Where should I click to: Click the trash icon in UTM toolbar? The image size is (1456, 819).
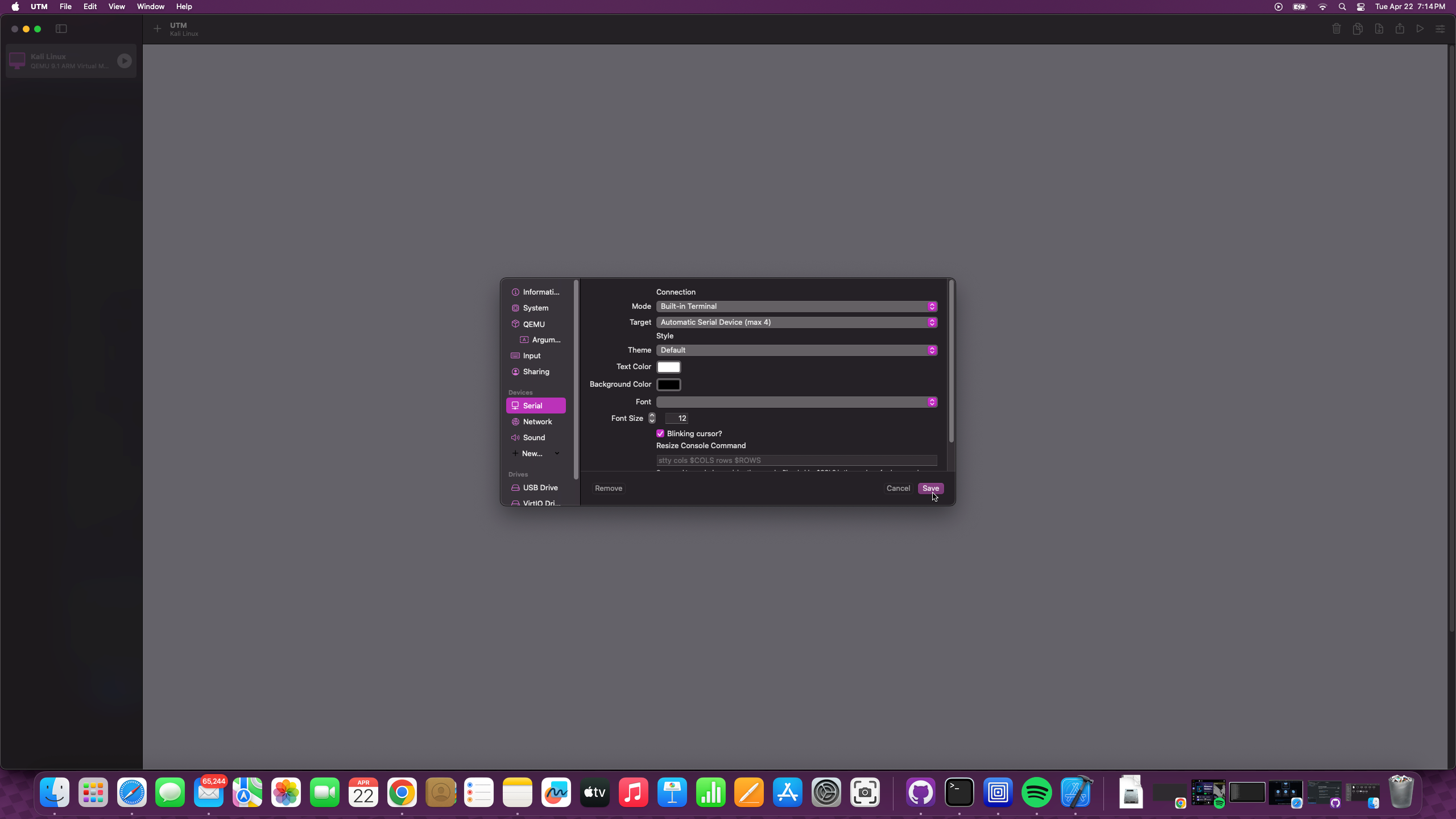(x=1336, y=29)
